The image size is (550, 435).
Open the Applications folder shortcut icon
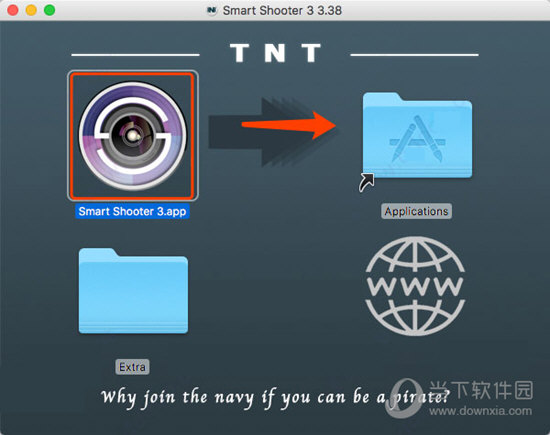[417, 136]
